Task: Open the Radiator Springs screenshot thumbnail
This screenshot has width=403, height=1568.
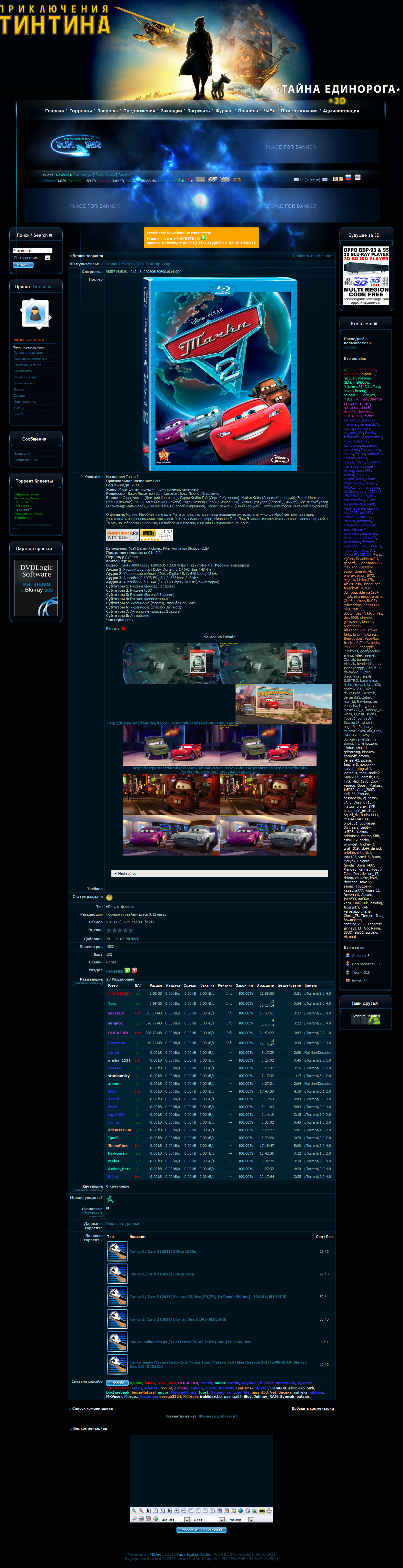Action: (284, 704)
